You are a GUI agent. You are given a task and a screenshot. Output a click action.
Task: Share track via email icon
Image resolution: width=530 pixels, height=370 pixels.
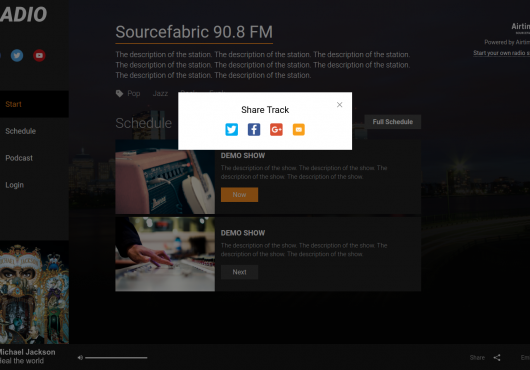click(298, 129)
